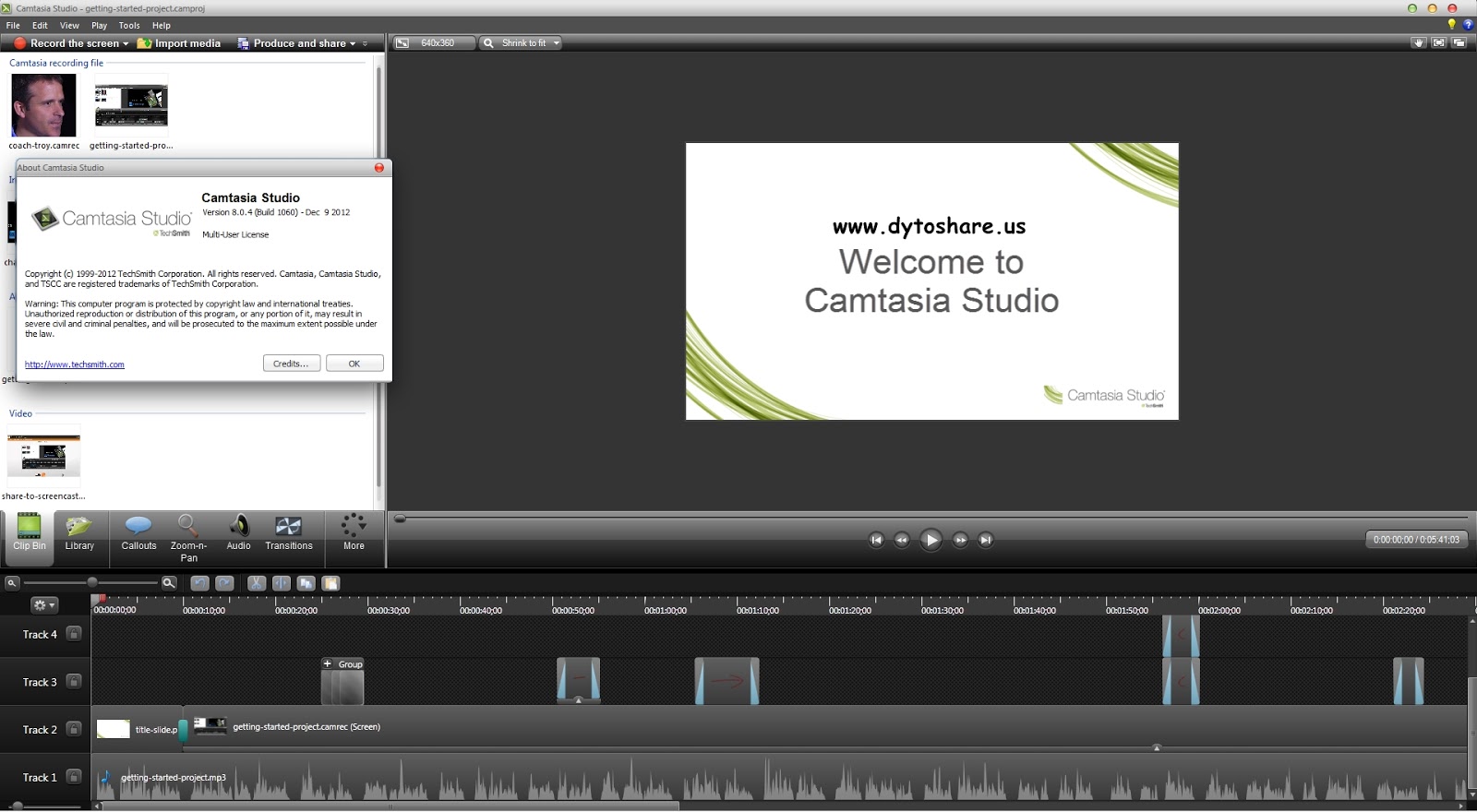The image size is (1477, 812).
Task: Click the blue help question mark icon
Action: [x=1468, y=25]
